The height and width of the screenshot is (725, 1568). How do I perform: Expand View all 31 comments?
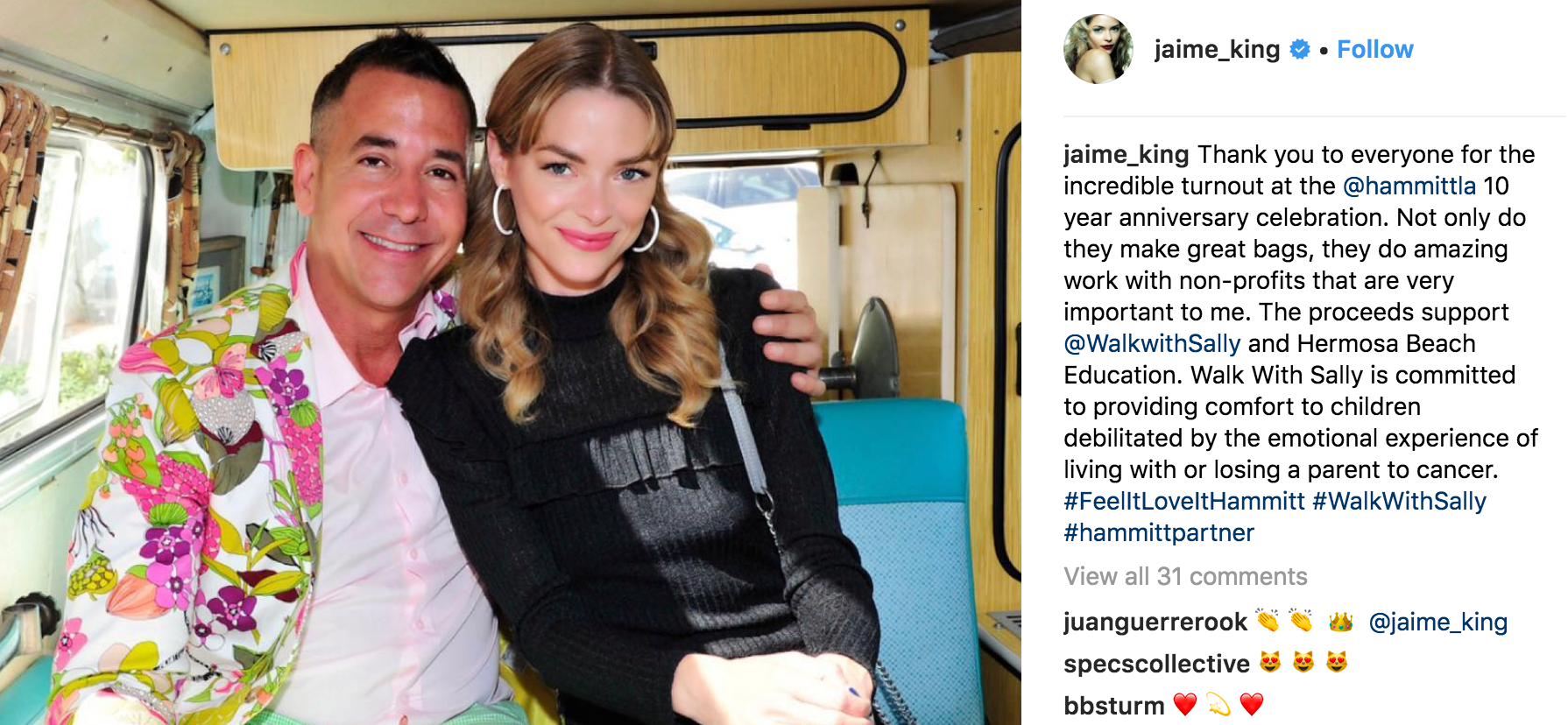[x=1185, y=576]
